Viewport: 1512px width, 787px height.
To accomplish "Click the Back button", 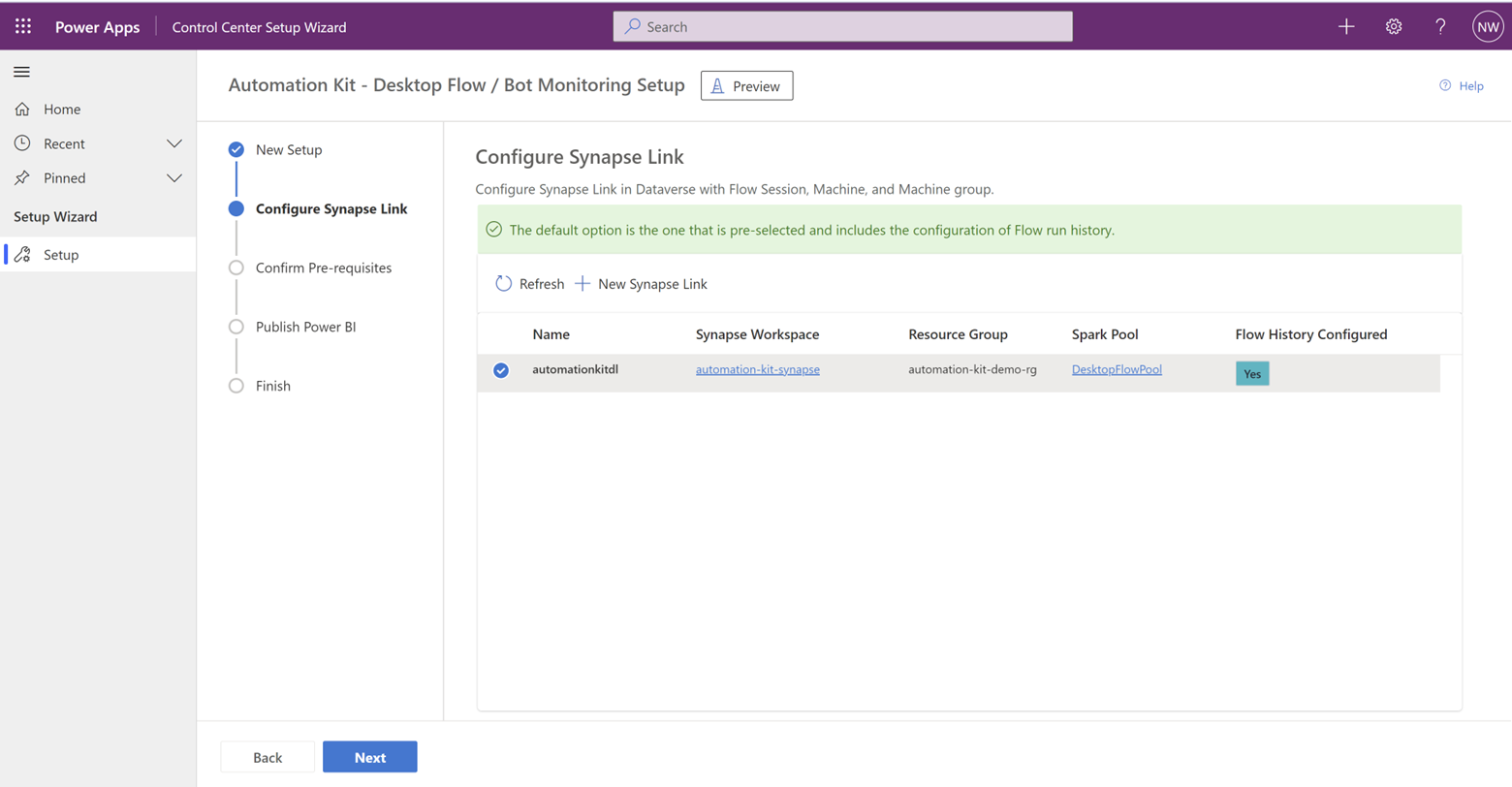I will 268,757.
